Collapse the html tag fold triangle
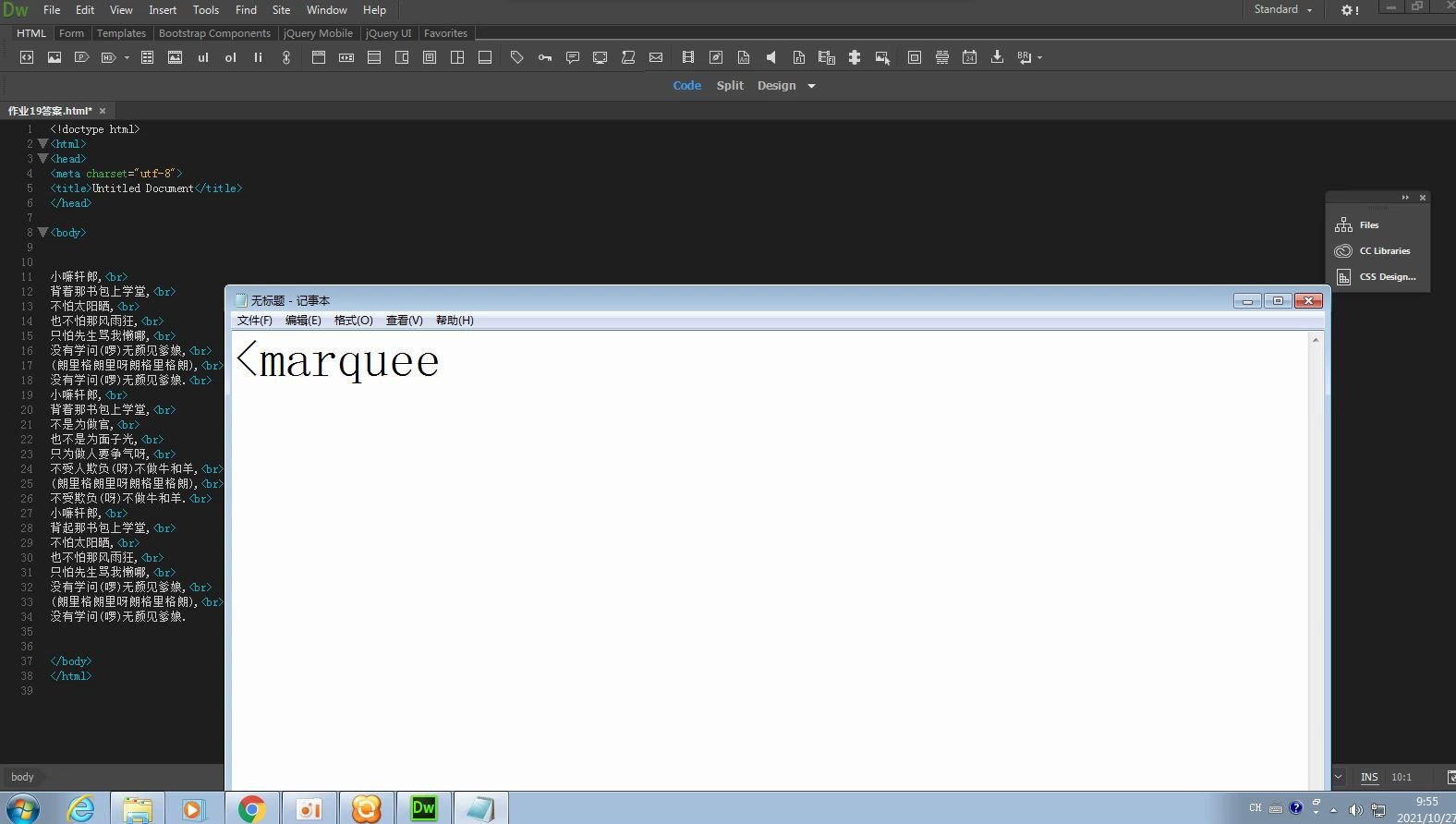 pyautogui.click(x=42, y=144)
